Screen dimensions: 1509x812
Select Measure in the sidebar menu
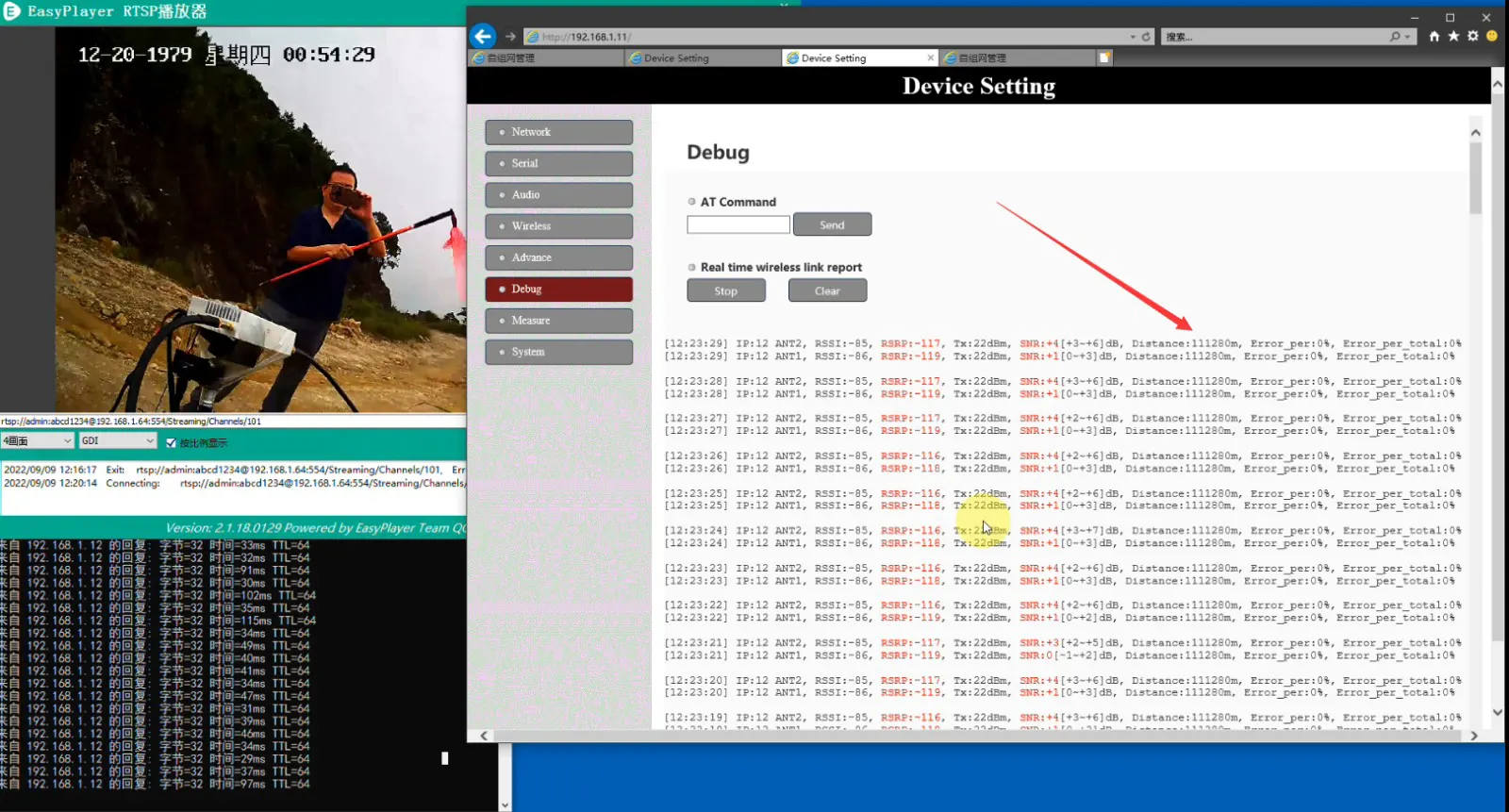[x=558, y=321]
